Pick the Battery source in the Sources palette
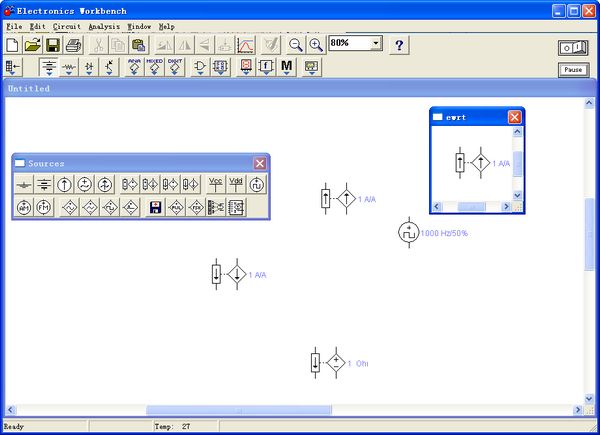The height and width of the screenshot is (435, 600). click(44, 184)
